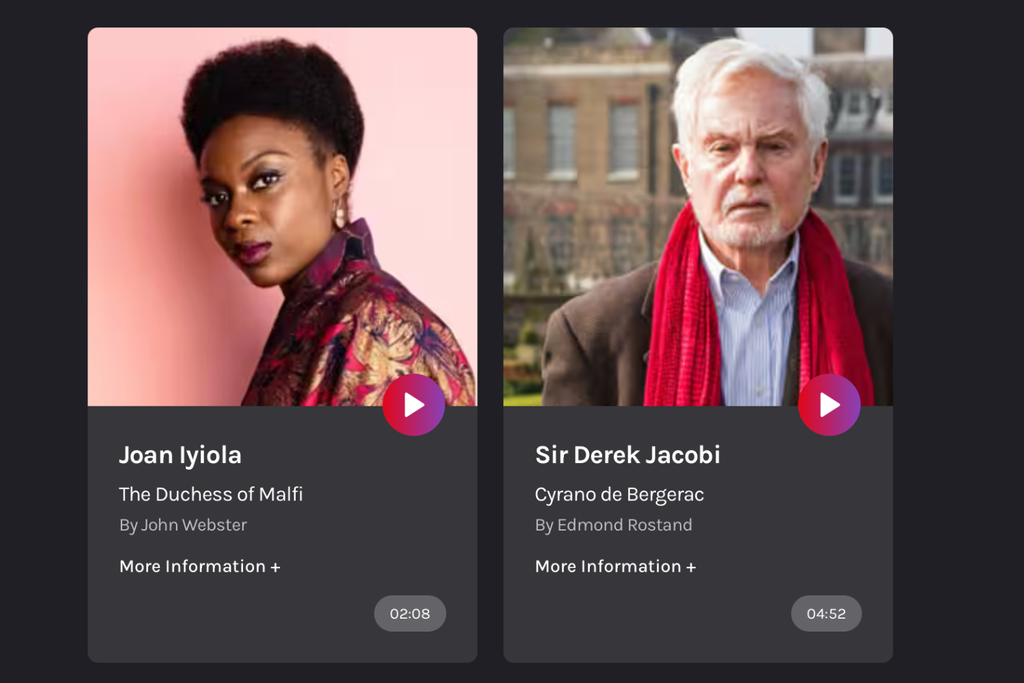Click the Sir Derek Jacobi name heading
Viewport: 1024px width, 683px height.
click(628, 455)
